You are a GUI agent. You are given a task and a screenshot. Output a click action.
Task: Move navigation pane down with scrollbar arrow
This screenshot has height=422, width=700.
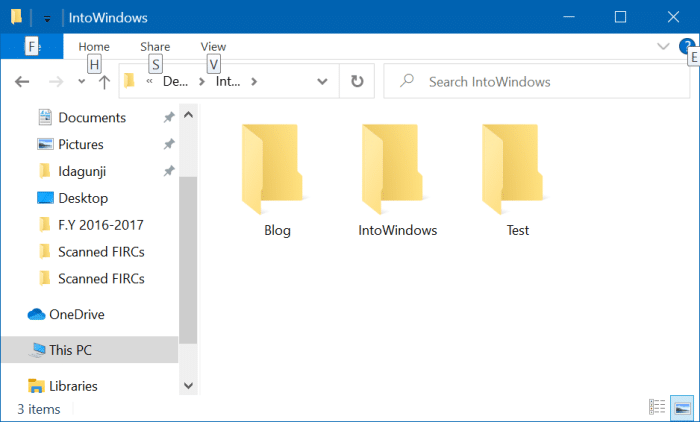(188, 385)
